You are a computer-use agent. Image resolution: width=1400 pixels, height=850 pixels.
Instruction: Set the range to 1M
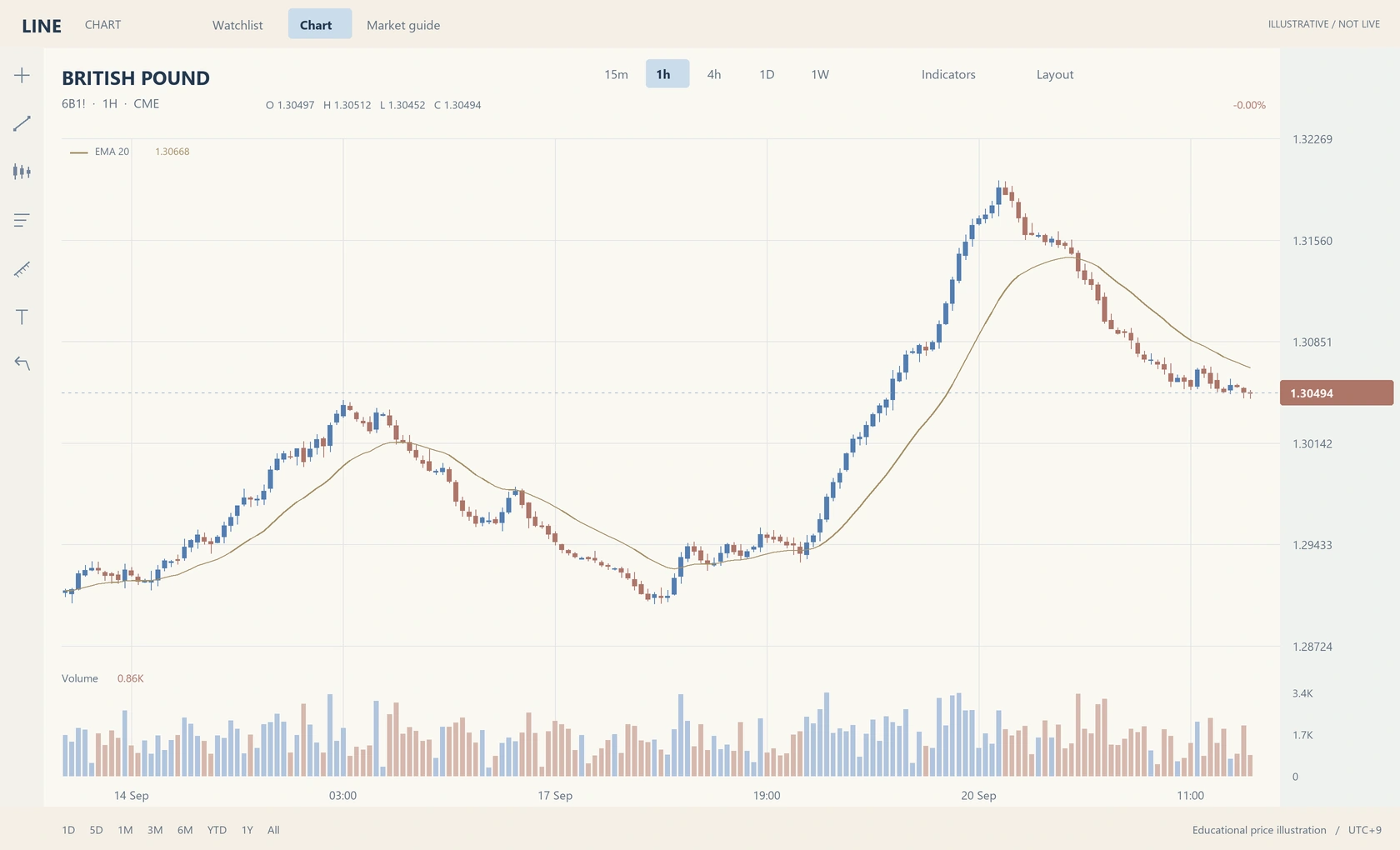point(125,830)
